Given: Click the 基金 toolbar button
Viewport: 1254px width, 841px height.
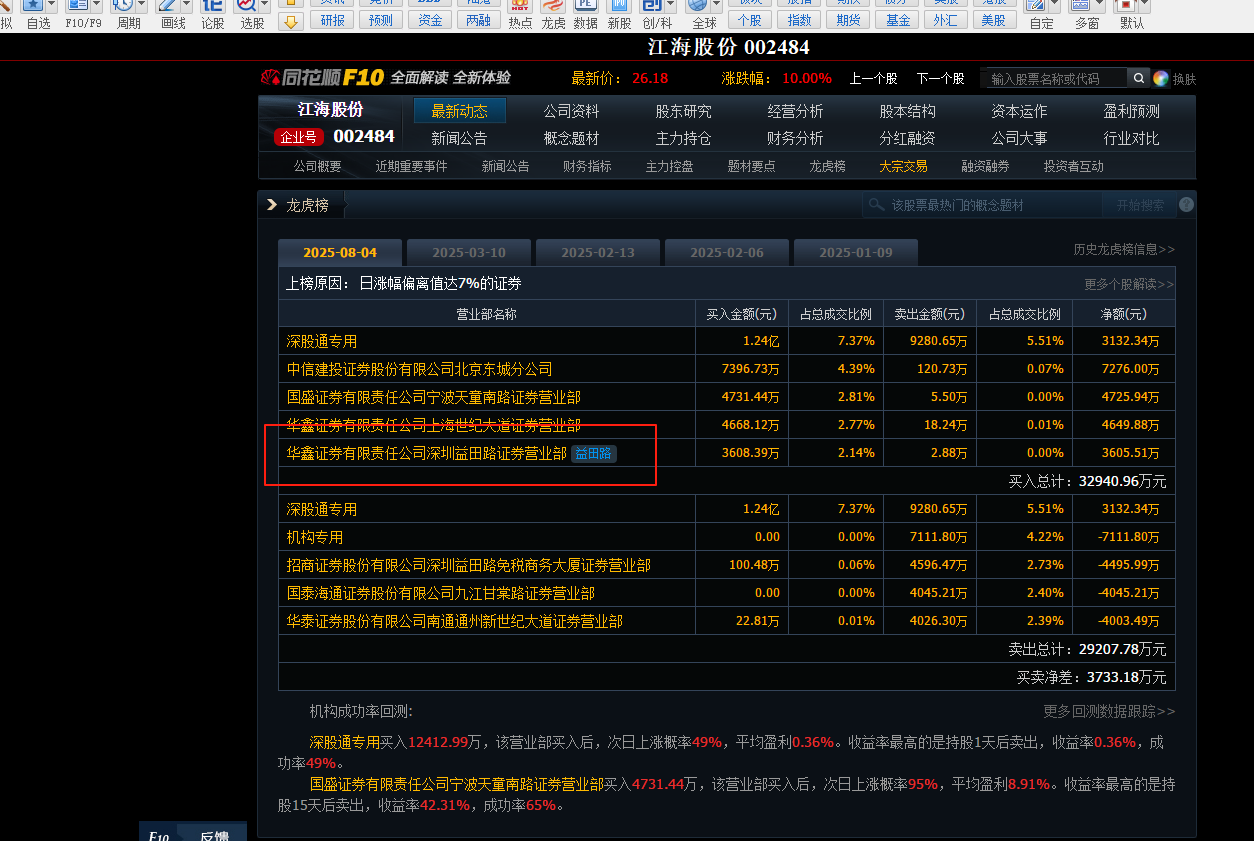Looking at the screenshot, I should (899, 20).
